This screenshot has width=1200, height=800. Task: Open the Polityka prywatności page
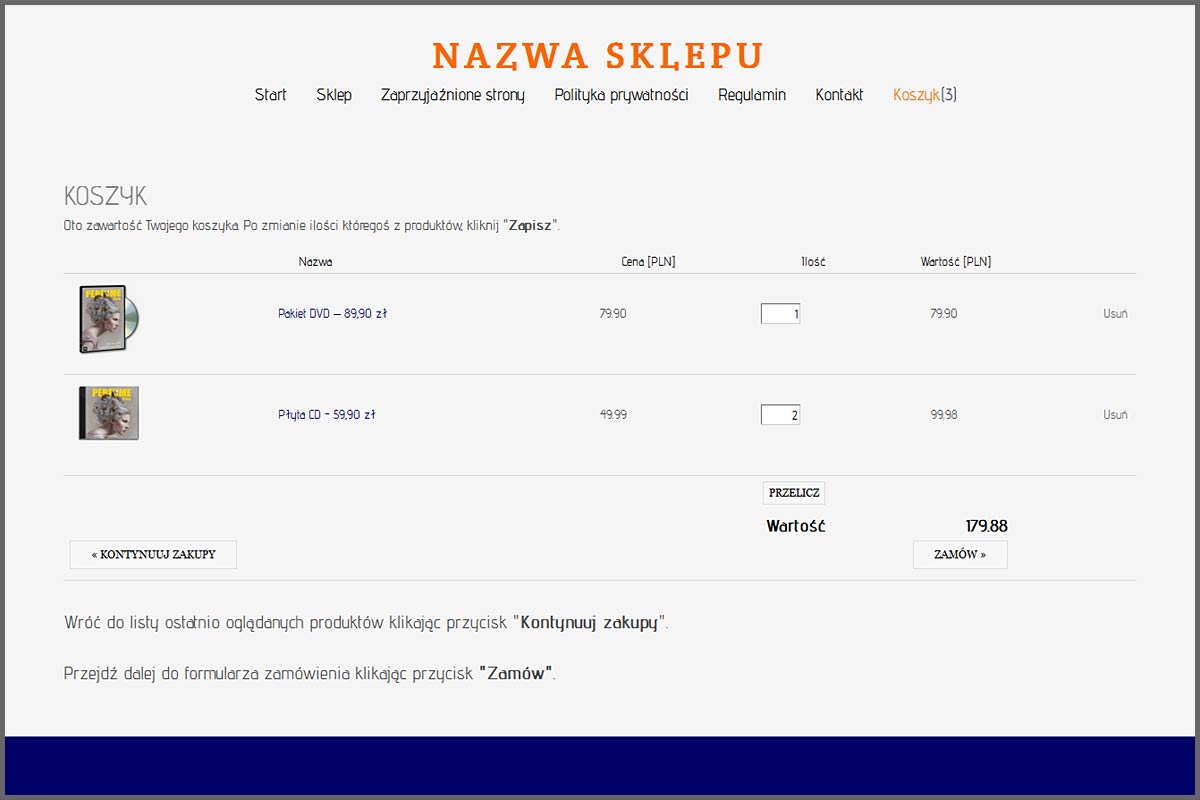coord(621,95)
